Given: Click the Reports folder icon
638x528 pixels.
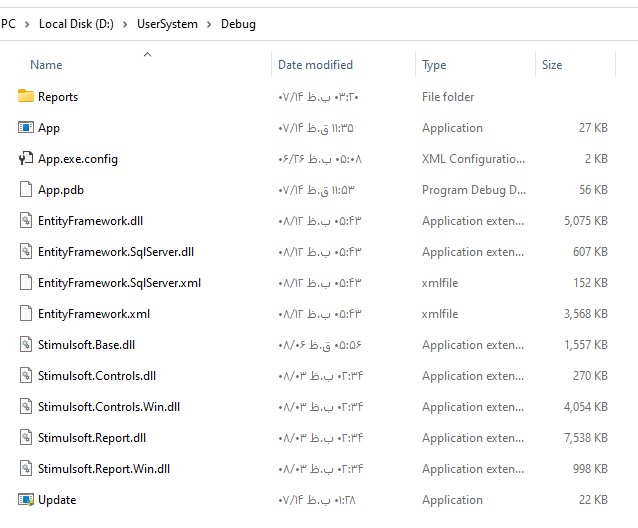Looking at the screenshot, I should point(26,97).
